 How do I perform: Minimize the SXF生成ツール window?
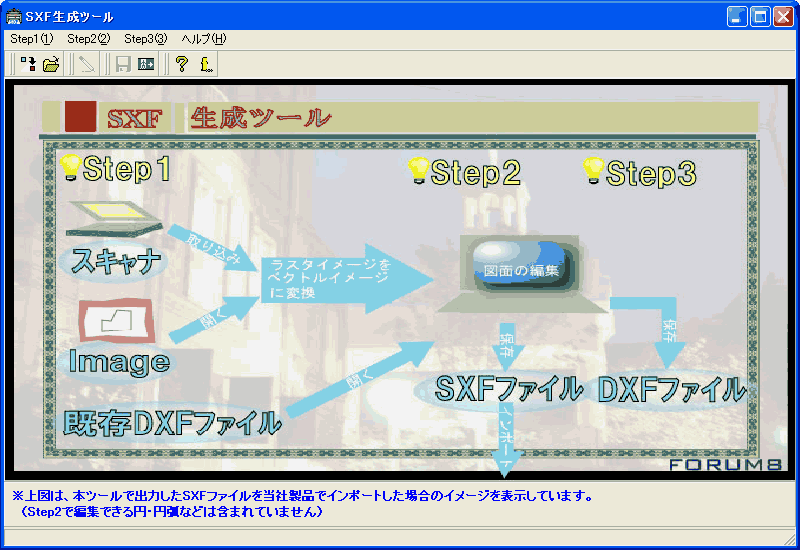point(737,17)
